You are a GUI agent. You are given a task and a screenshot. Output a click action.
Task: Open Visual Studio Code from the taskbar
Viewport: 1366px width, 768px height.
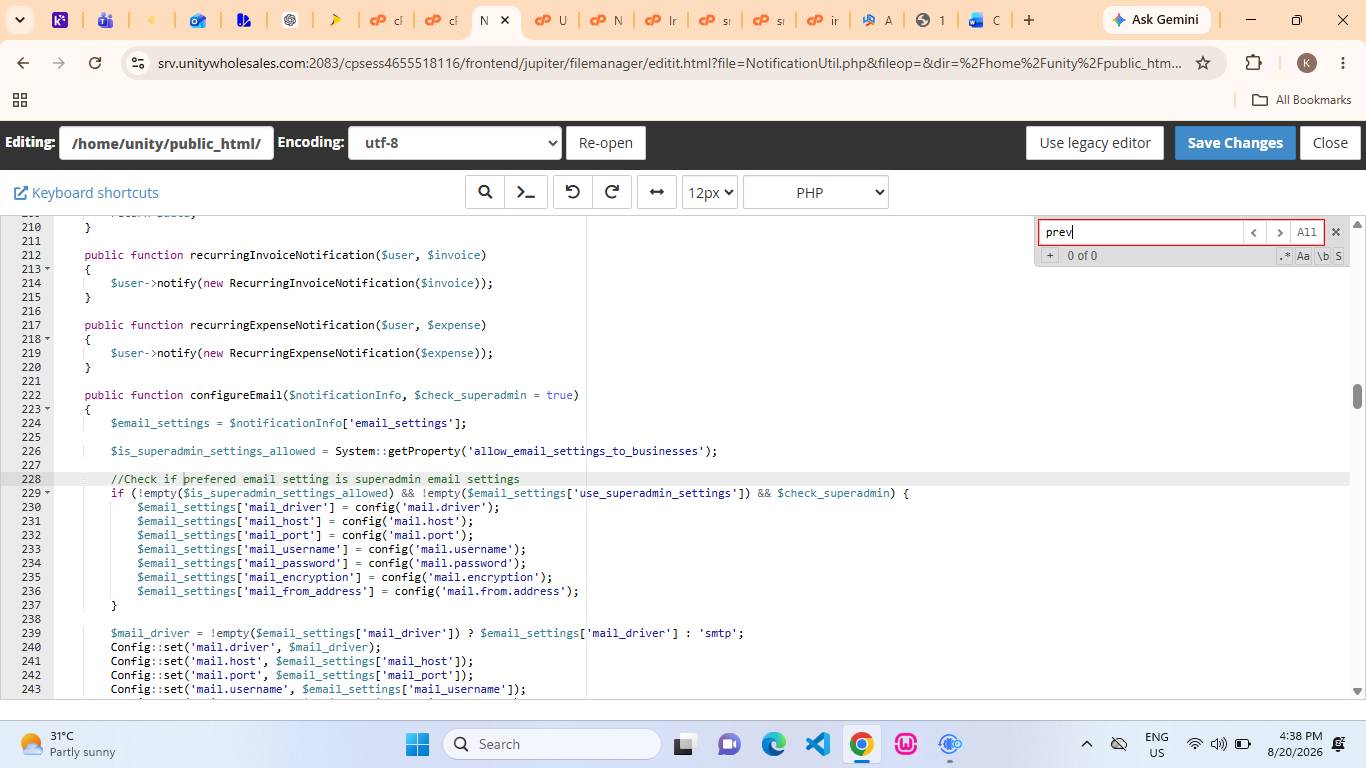tap(818, 744)
